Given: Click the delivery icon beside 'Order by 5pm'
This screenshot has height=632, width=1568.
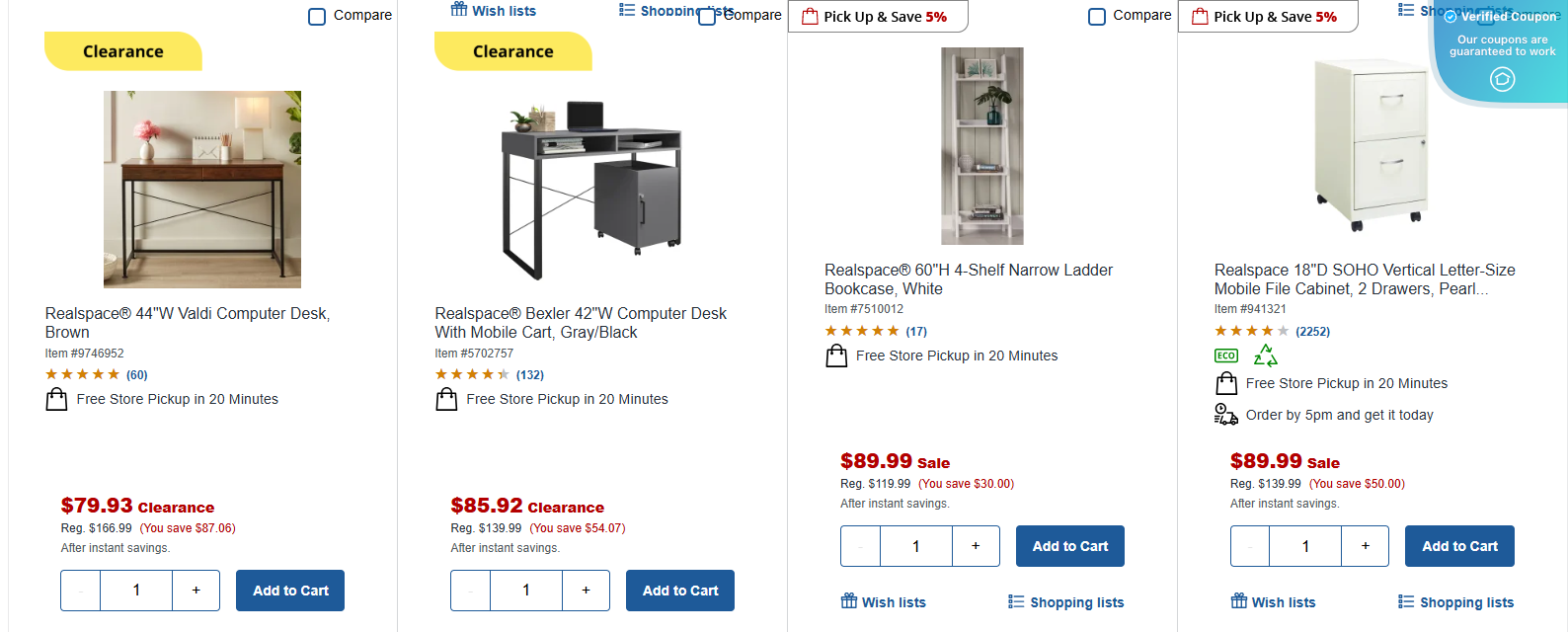Looking at the screenshot, I should (1224, 415).
